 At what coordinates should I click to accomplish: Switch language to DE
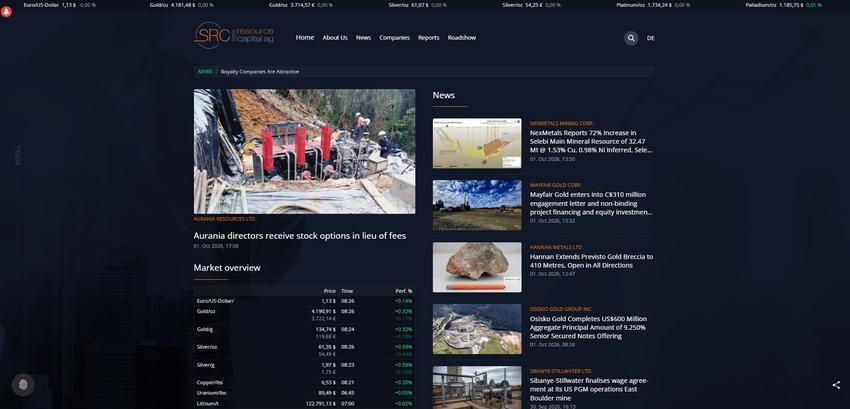pos(651,38)
